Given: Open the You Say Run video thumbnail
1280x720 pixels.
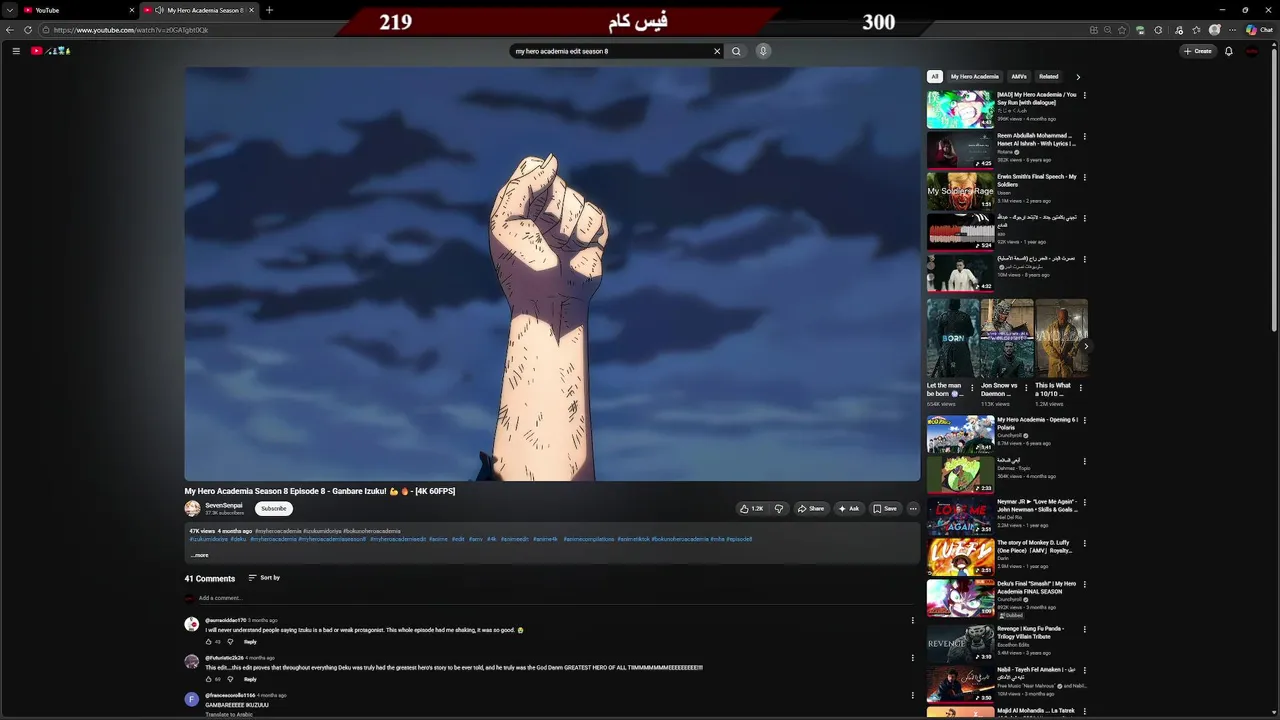Looking at the screenshot, I should [960, 109].
